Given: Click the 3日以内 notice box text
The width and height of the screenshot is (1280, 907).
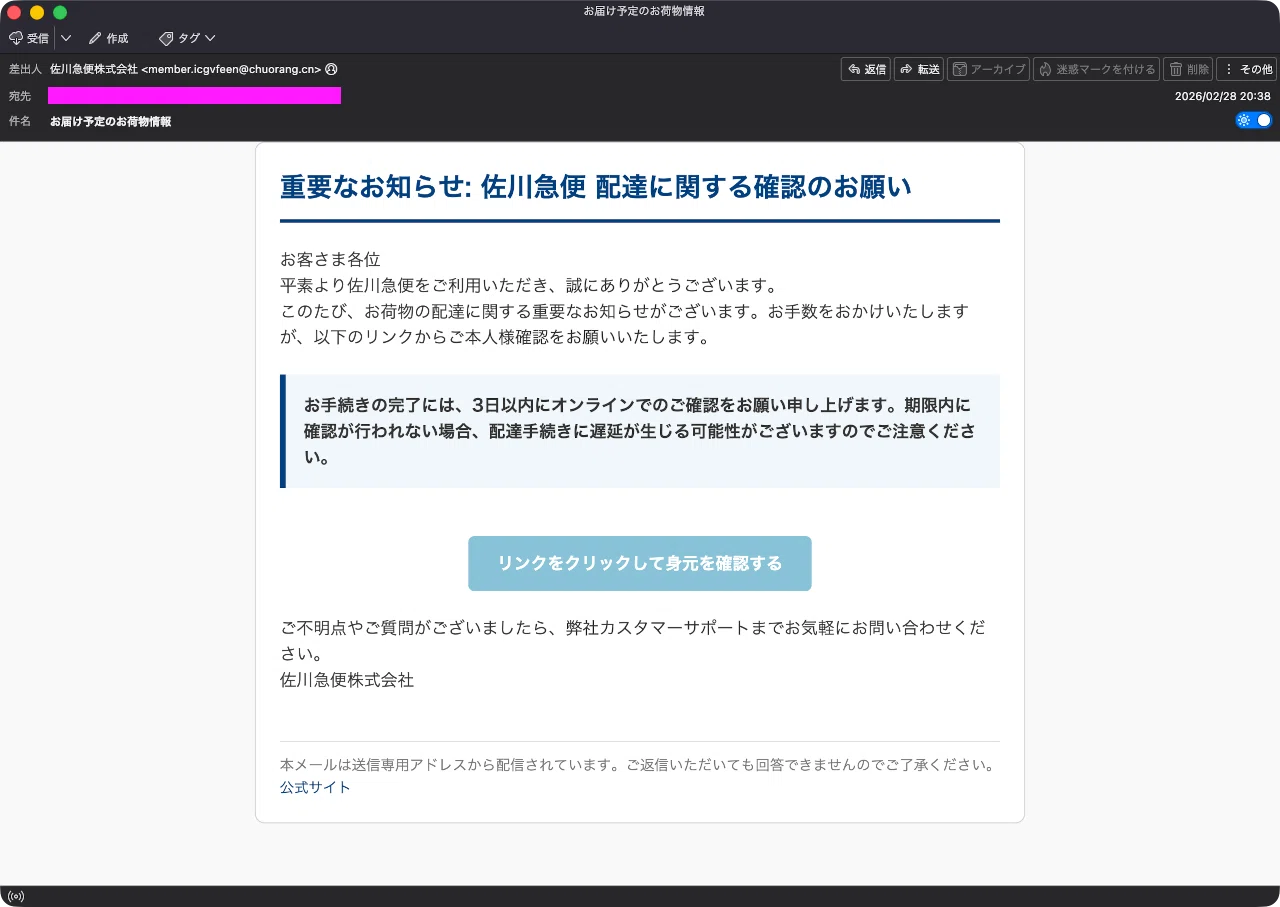Looking at the screenshot, I should click(640, 431).
